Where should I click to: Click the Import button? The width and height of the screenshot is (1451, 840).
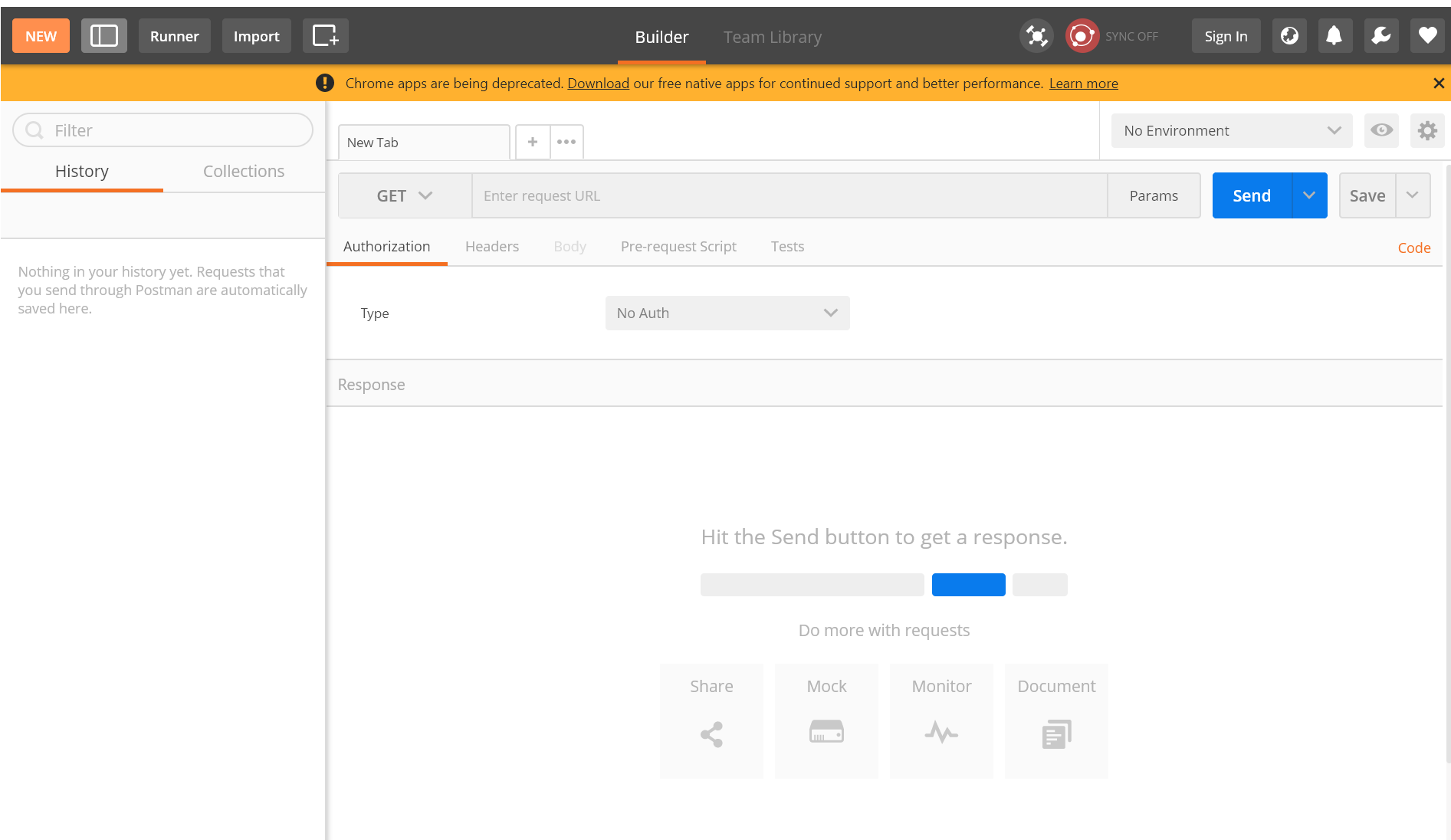click(x=256, y=36)
